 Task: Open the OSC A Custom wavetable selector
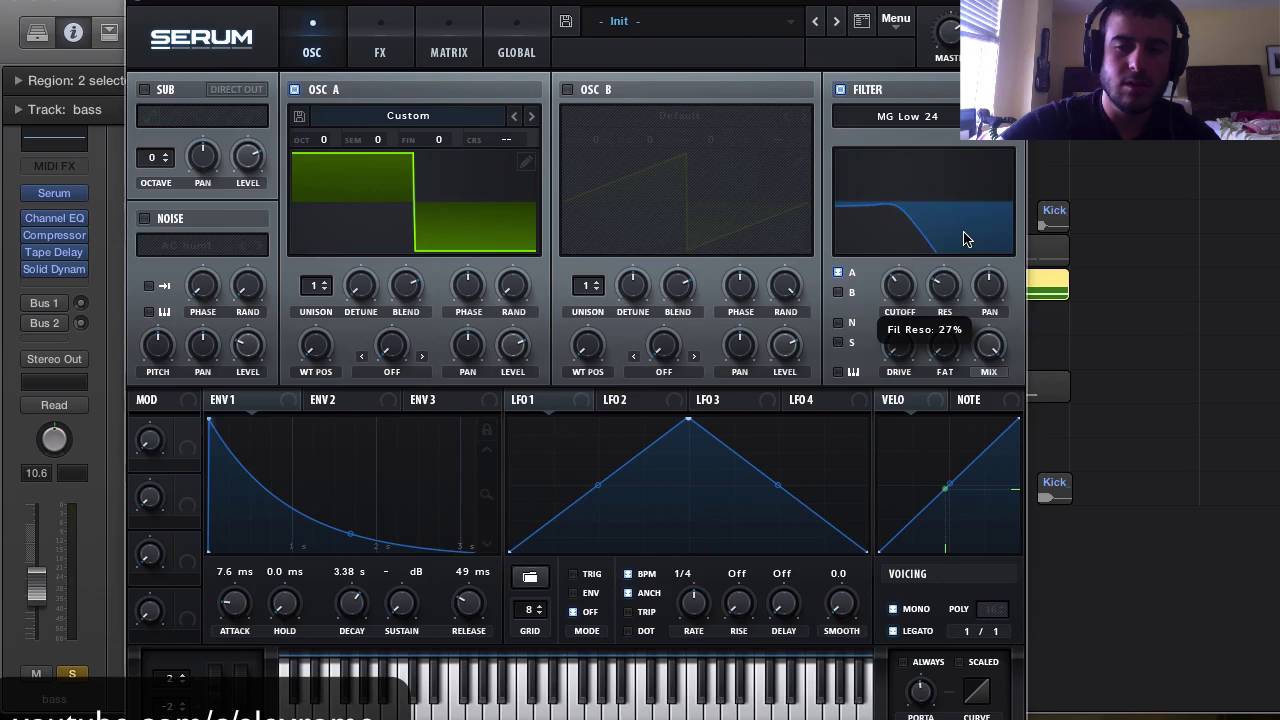click(x=408, y=116)
